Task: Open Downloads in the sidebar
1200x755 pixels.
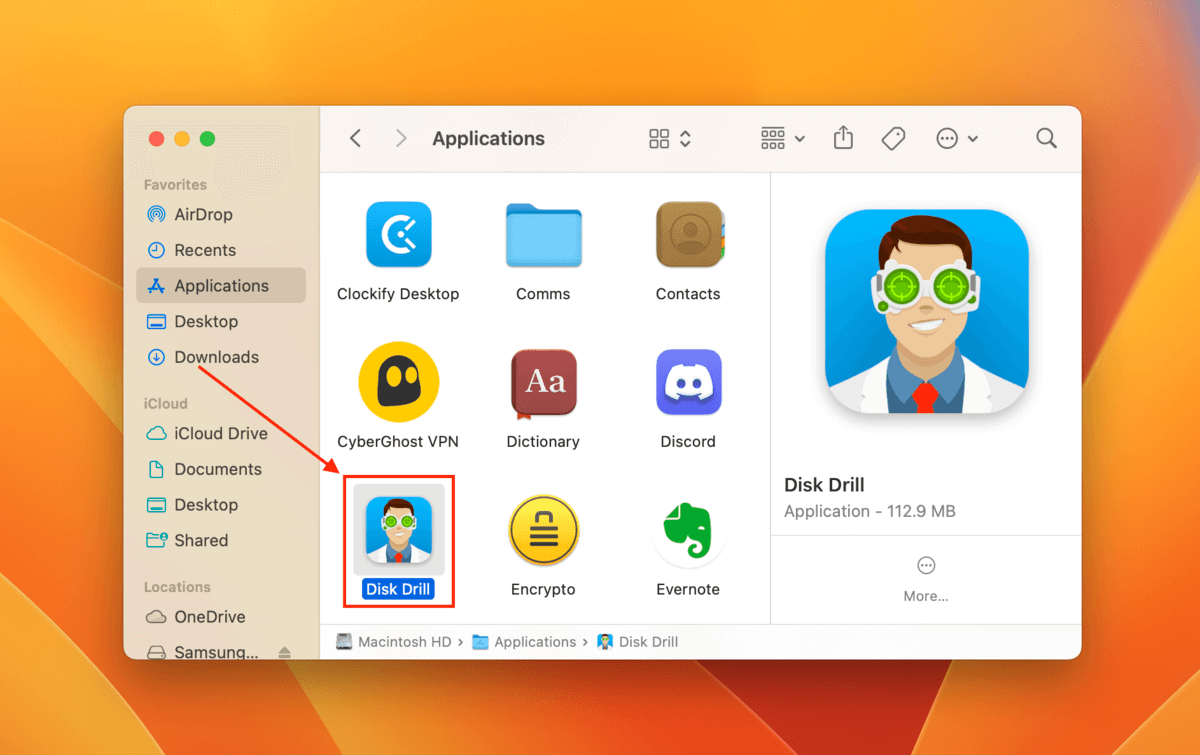Action: coord(221,357)
